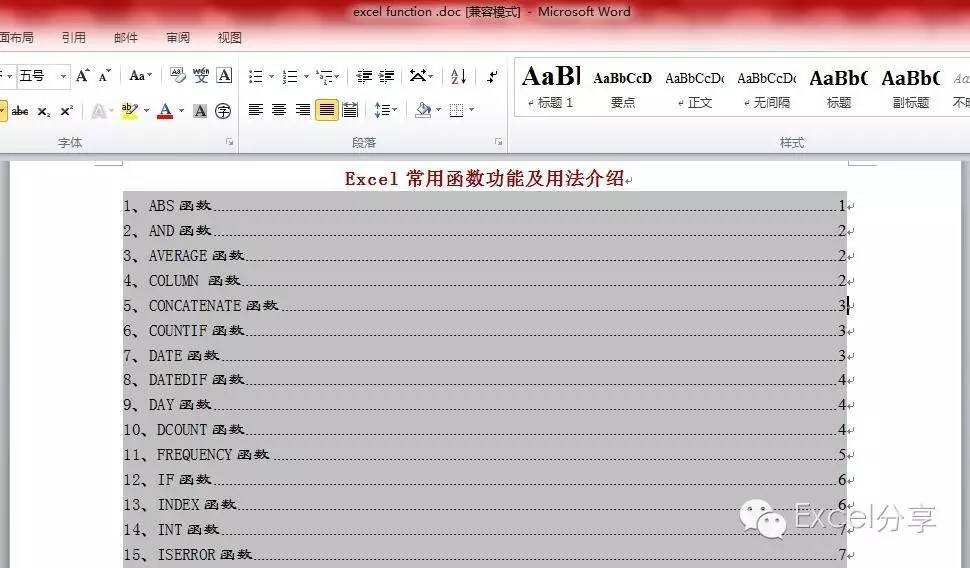Click the Increase Indent icon
970x568 pixels.
pyautogui.click(x=387, y=76)
